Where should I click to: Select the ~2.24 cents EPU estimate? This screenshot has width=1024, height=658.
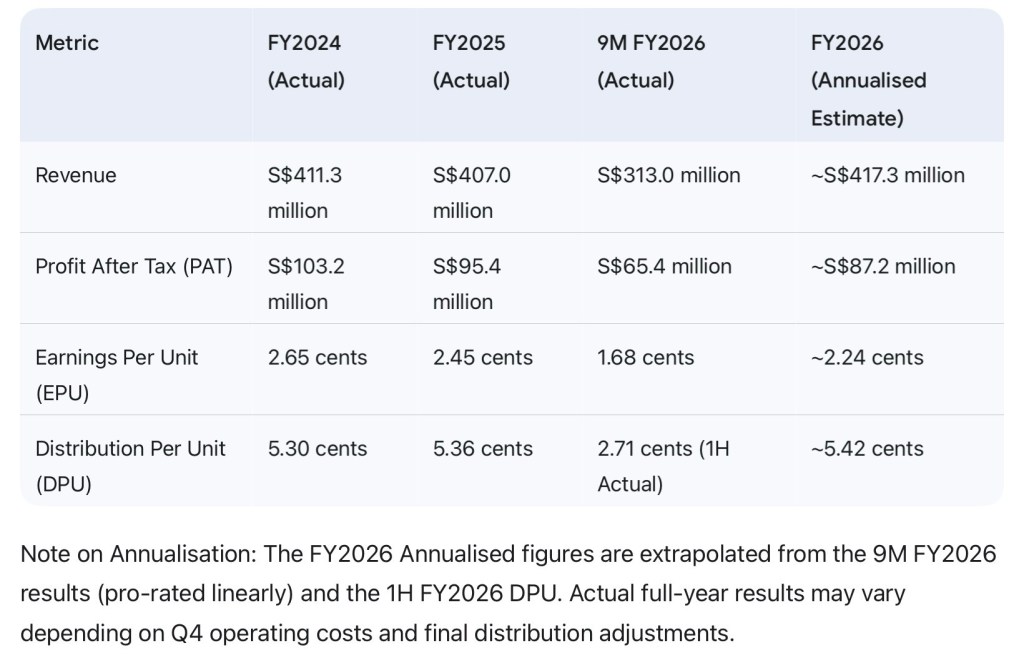tap(866, 357)
